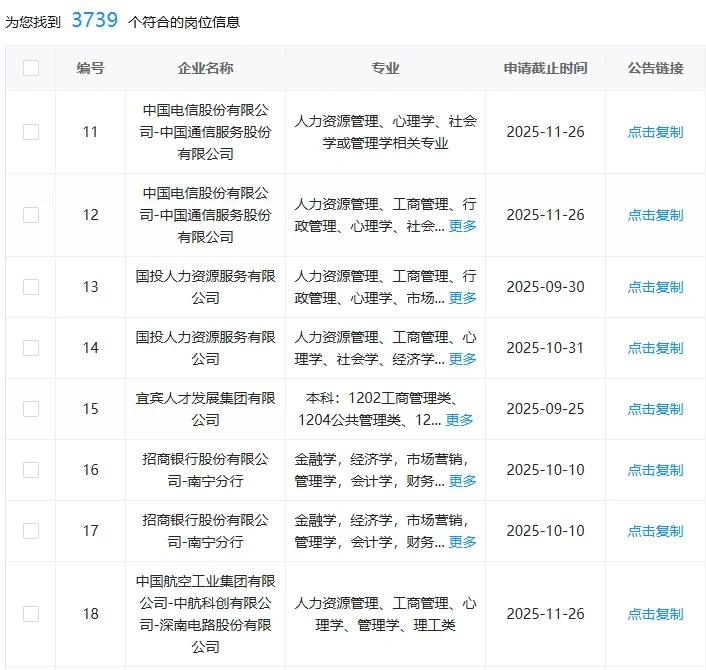Click deadline 2025-10-10 in row 16
706x670 pixels.
545,470
